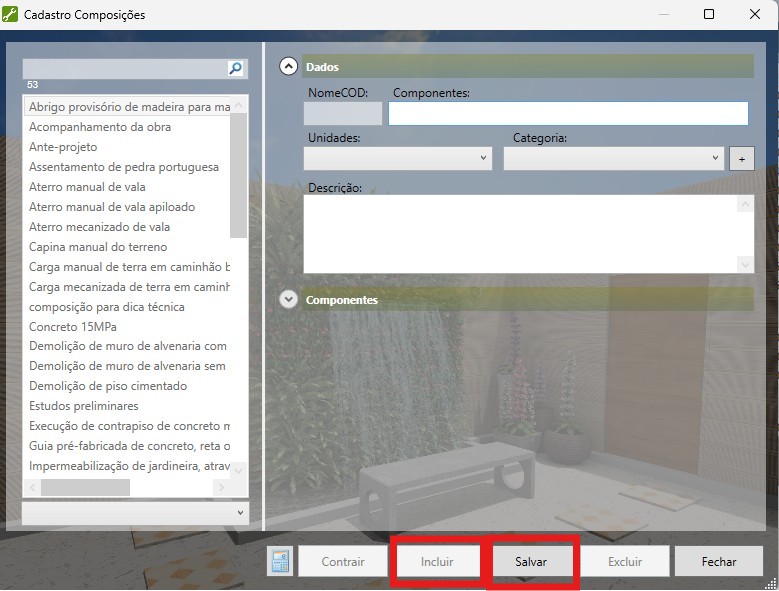Click the Excluir button
This screenshot has width=779, height=591.
click(x=625, y=562)
